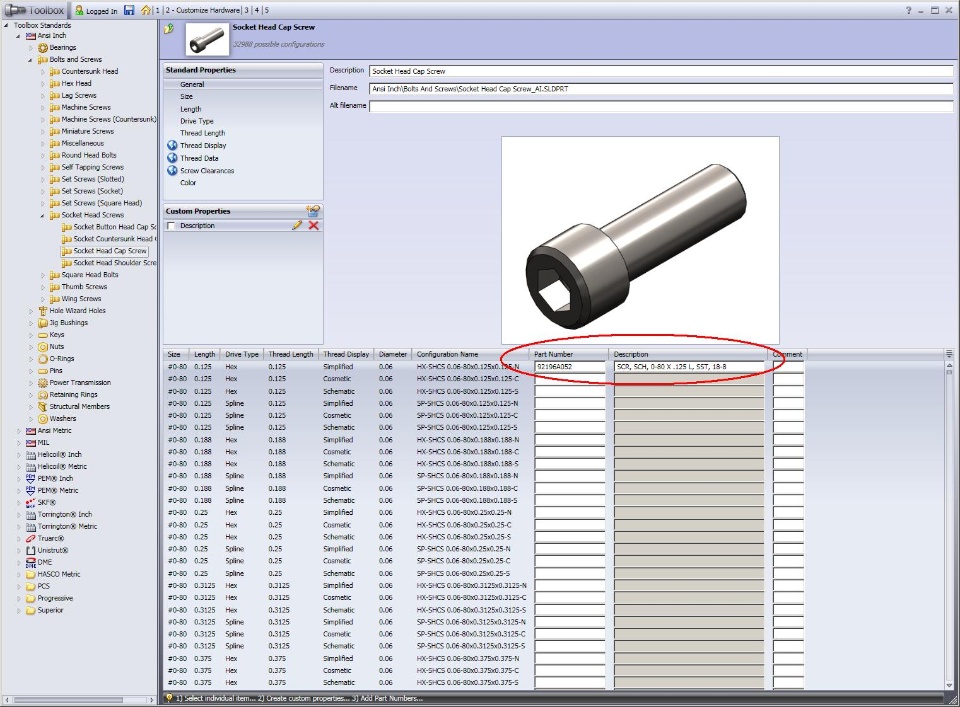The width and height of the screenshot is (960, 707).
Task: Click the Logged In user icon
Action: [x=79, y=10]
